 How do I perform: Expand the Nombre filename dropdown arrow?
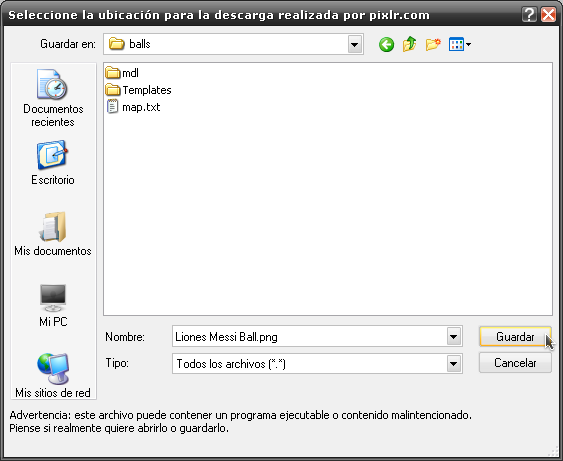pyautogui.click(x=454, y=337)
